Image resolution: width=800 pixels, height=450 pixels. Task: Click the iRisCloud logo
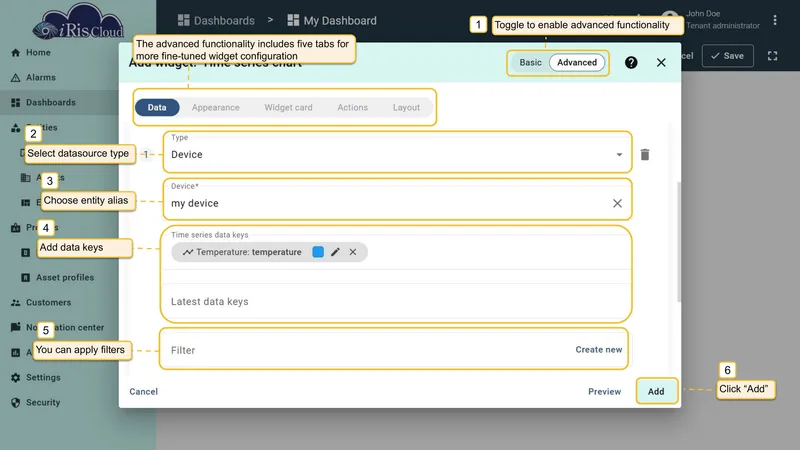78,22
